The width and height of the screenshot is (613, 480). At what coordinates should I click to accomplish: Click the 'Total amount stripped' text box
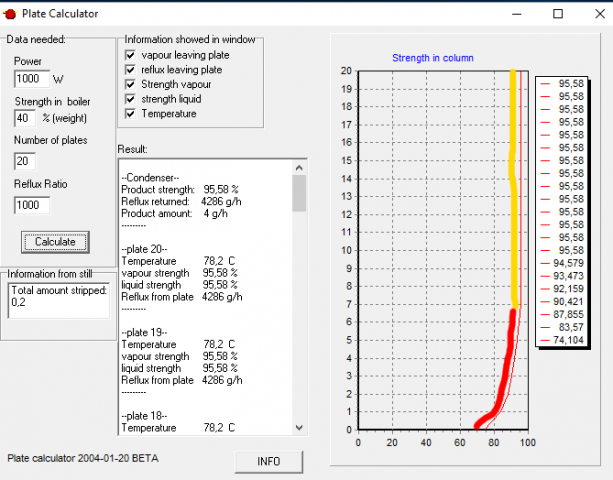pyautogui.click(x=56, y=300)
